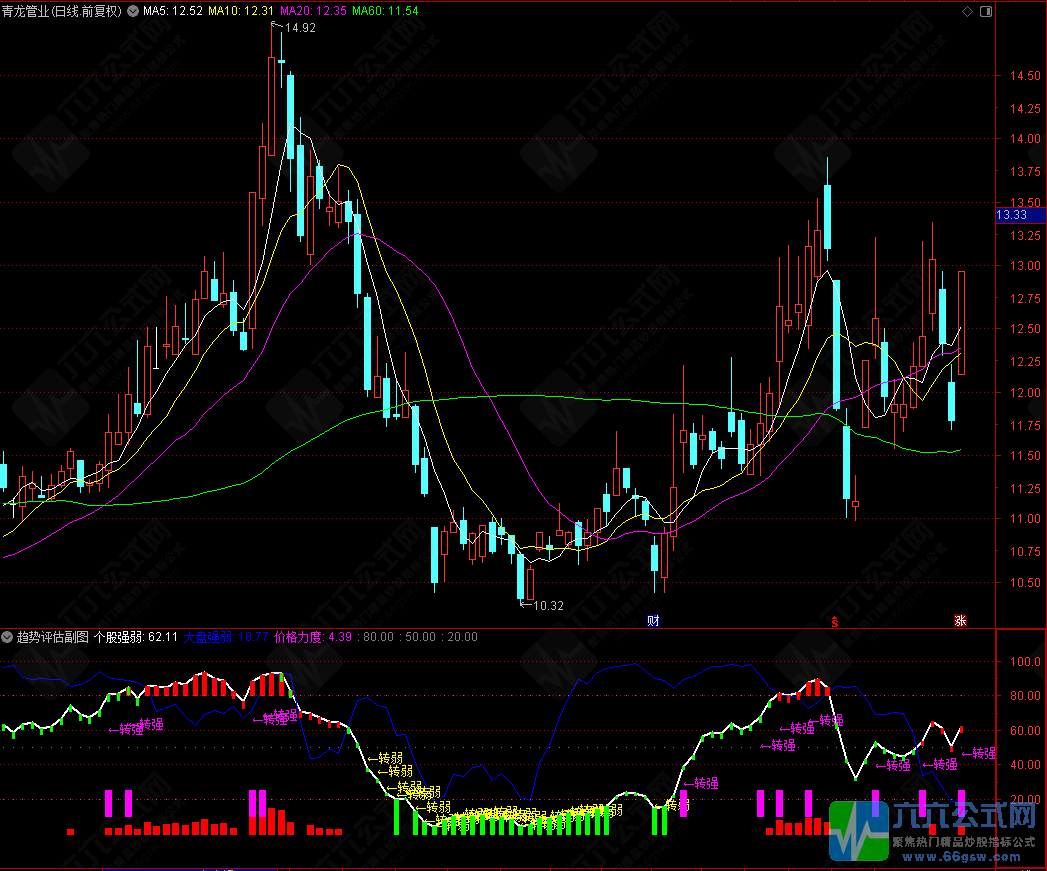
Task: Open the 趋势评估副图 indicator menu circle icon
Action: [7, 637]
